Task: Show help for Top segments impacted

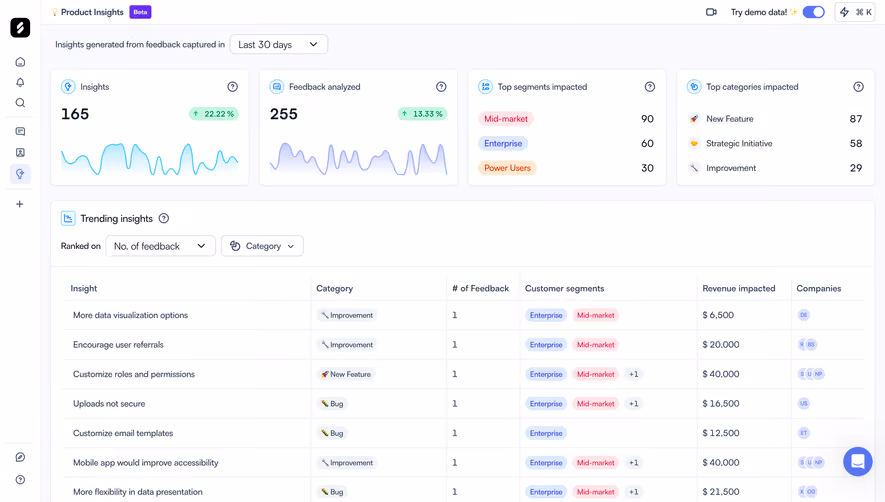Action: [650, 86]
